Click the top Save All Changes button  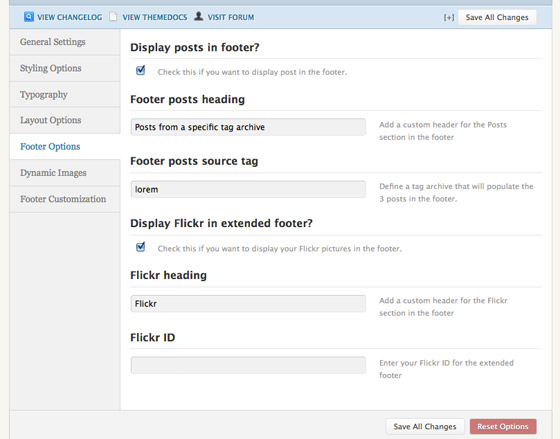[497, 18]
